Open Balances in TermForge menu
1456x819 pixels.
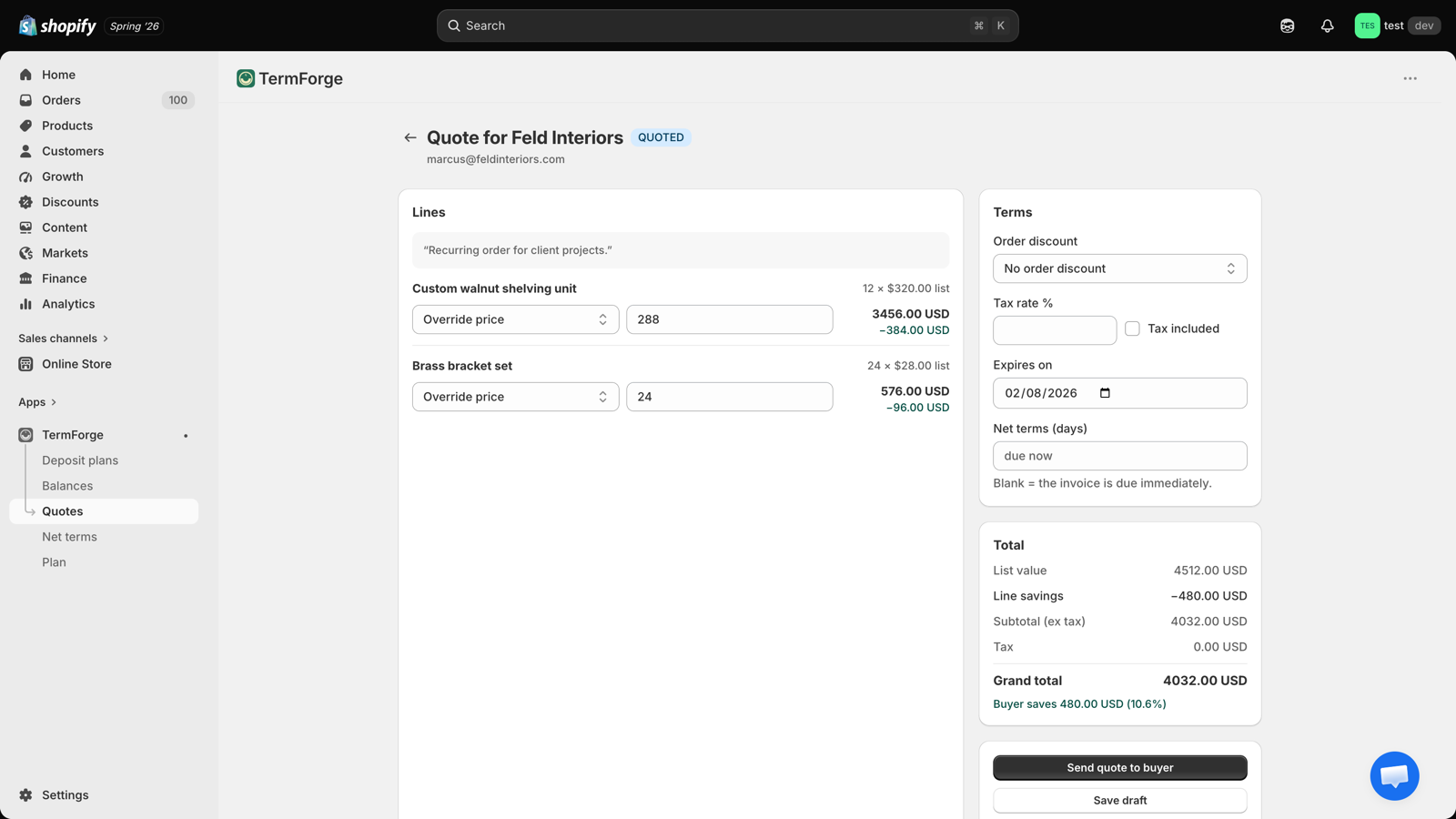point(67,486)
